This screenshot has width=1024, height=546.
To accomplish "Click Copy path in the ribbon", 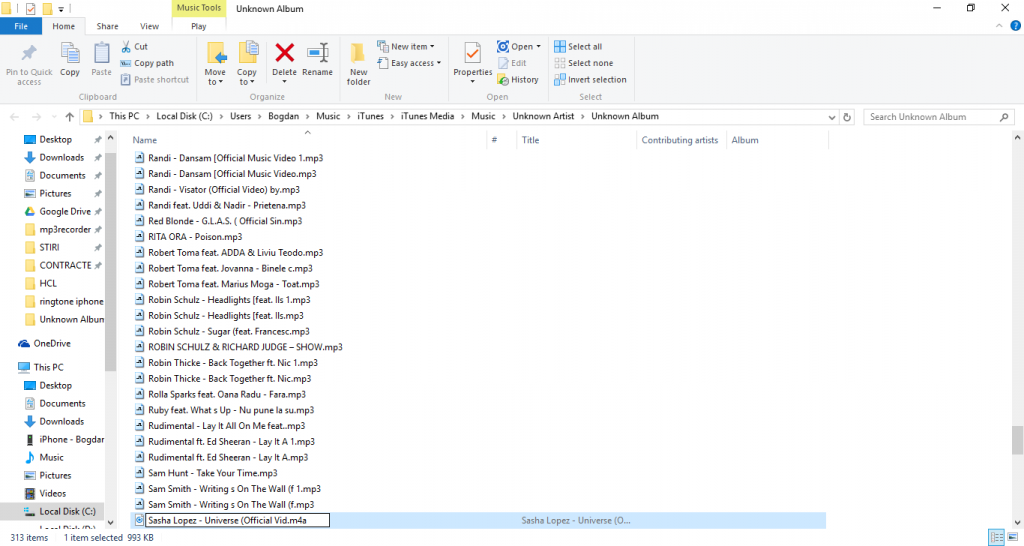I will 147,63.
